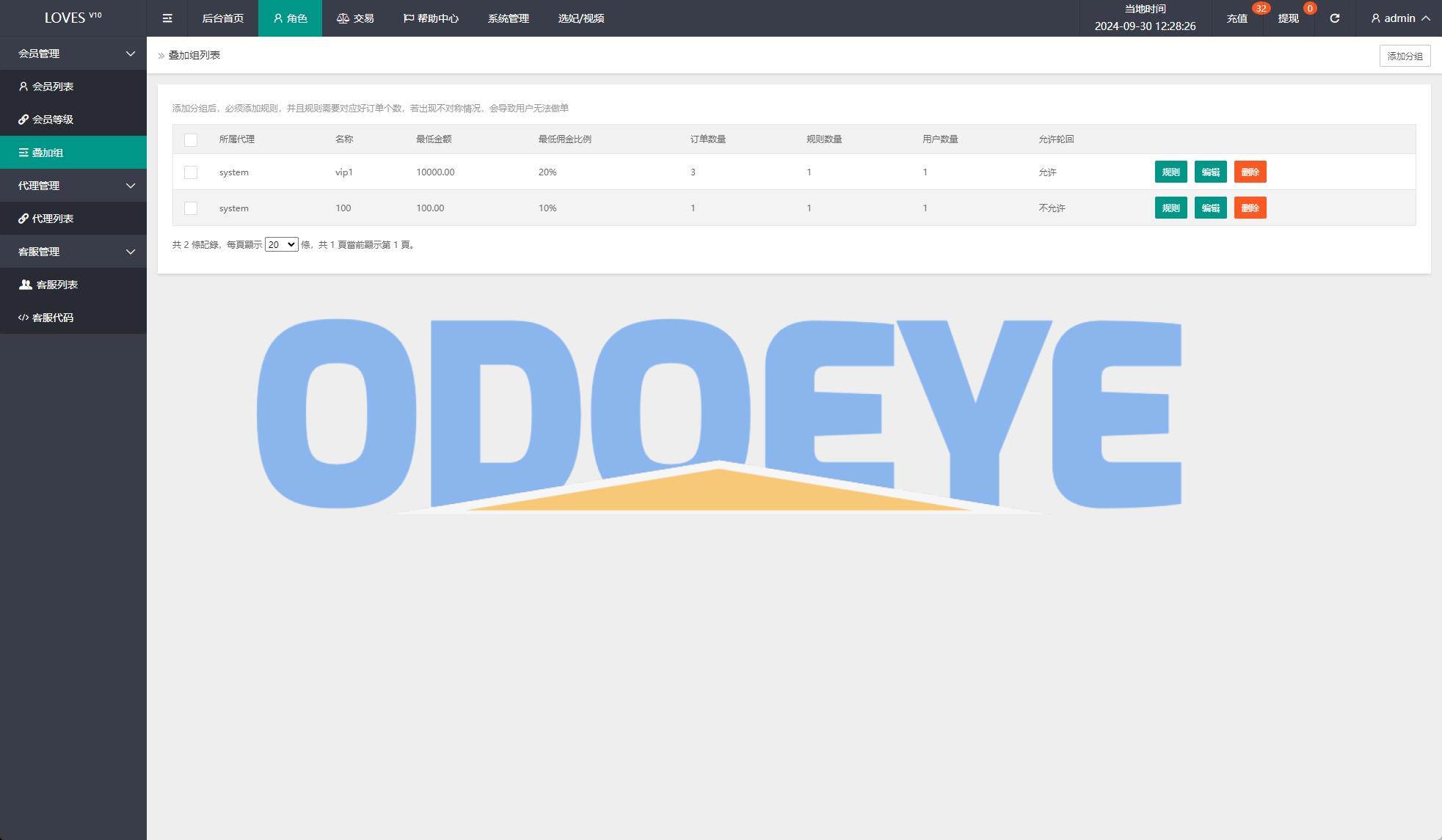Click 删除 for the 100 group
Image resolution: width=1442 pixels, height=840 pixels.
(1250, 208)
